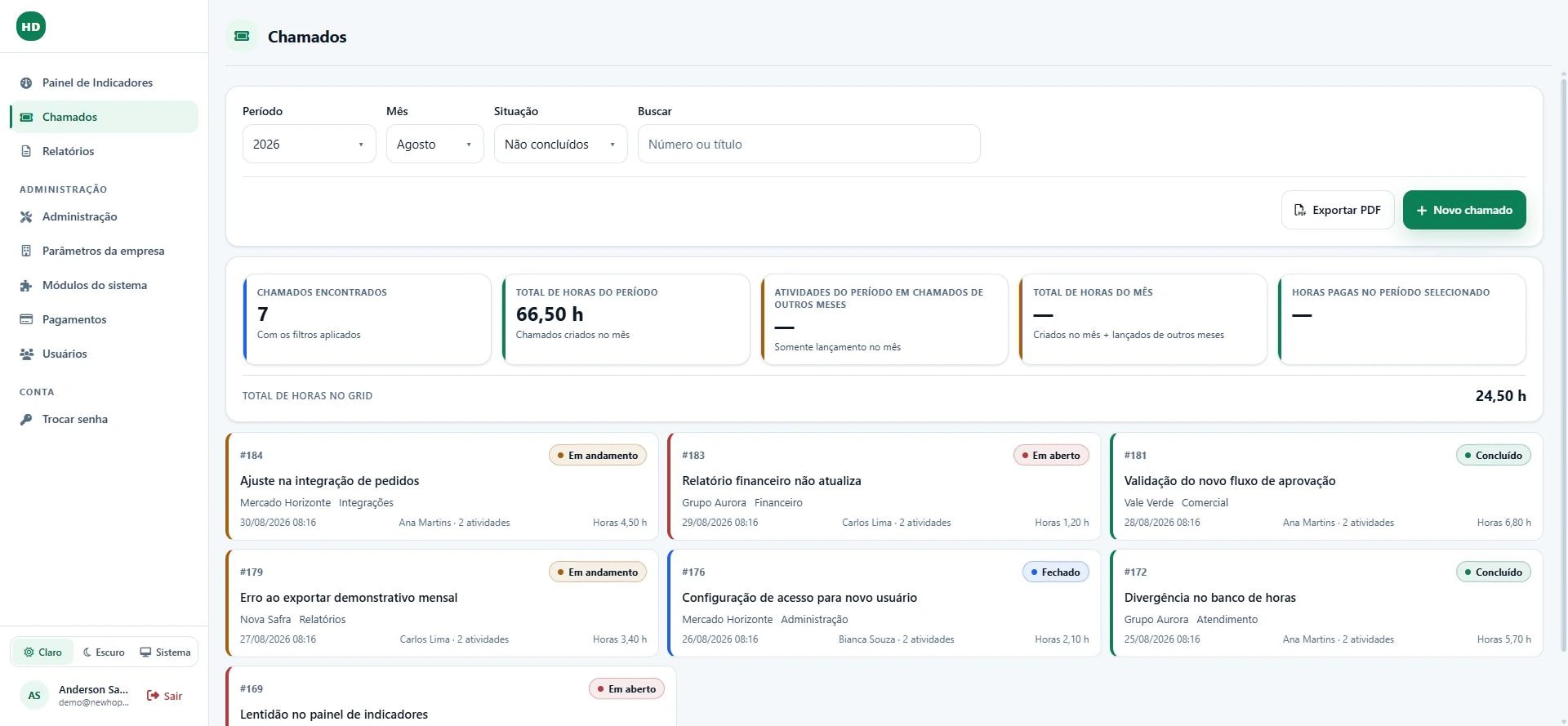
Task: Click the Sair logout icon
Action: click(x=153, y=696)
